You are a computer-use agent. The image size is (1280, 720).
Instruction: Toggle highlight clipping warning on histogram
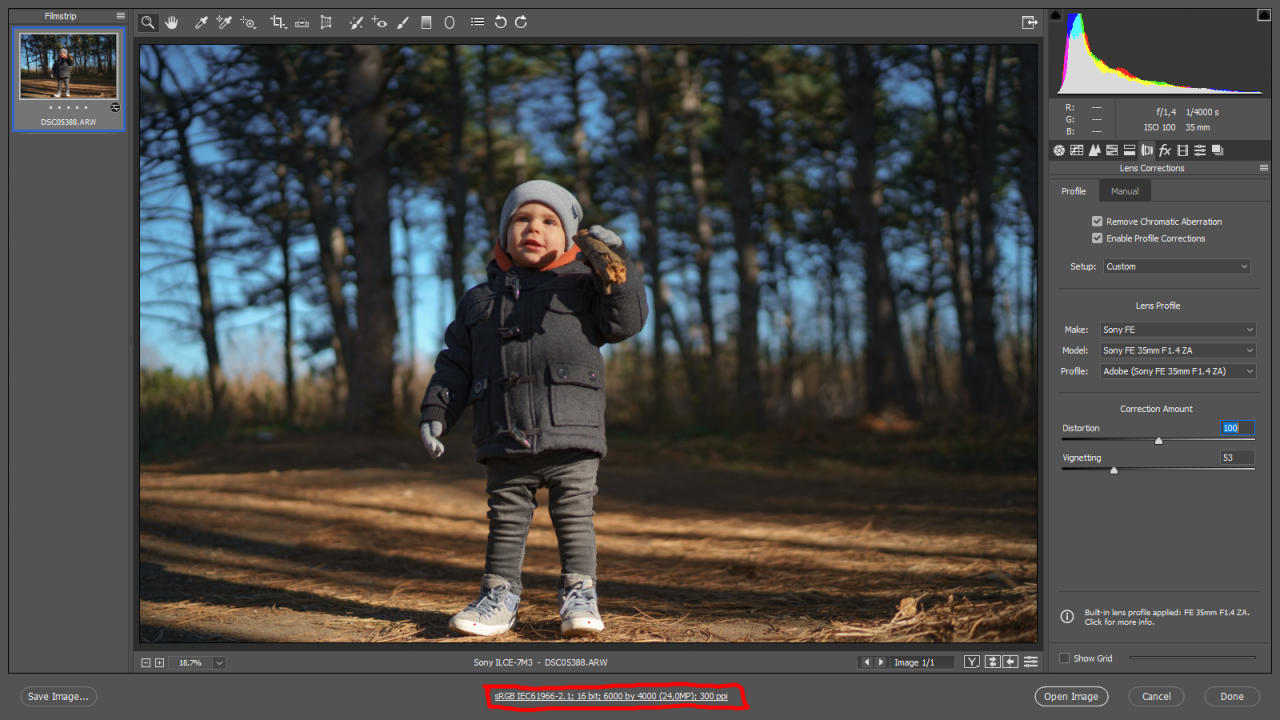(1263, 15)
